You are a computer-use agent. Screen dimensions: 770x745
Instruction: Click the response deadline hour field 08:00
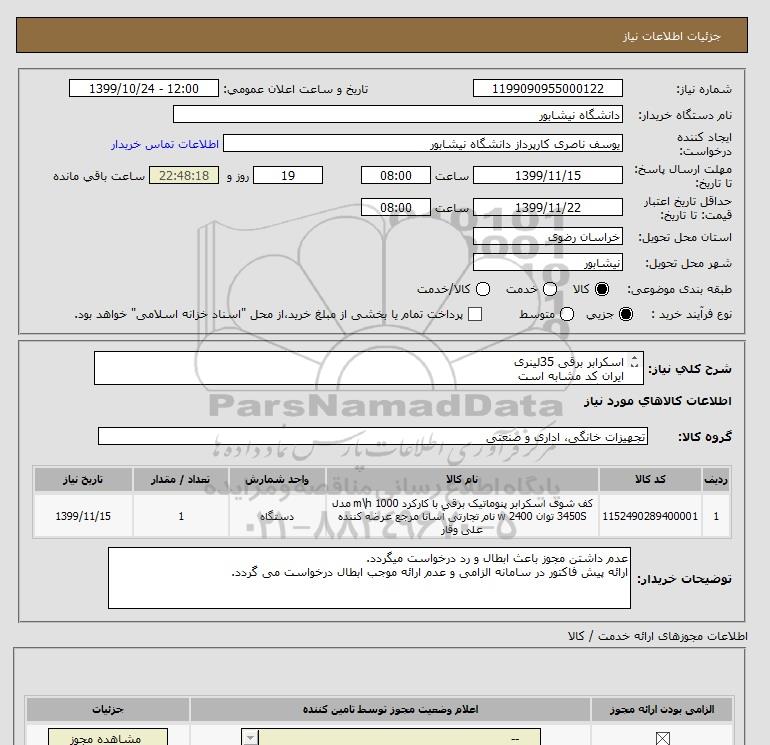[396, 175]
